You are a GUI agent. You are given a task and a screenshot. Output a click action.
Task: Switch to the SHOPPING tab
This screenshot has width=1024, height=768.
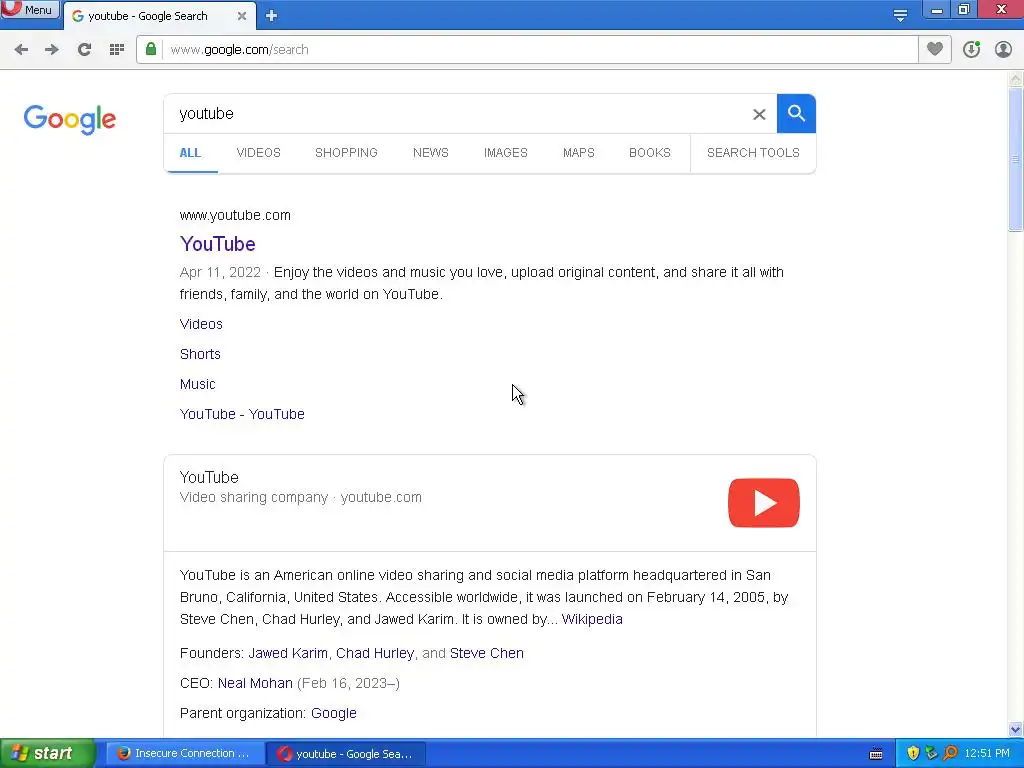pyautogui.click(x=346, y=153)
